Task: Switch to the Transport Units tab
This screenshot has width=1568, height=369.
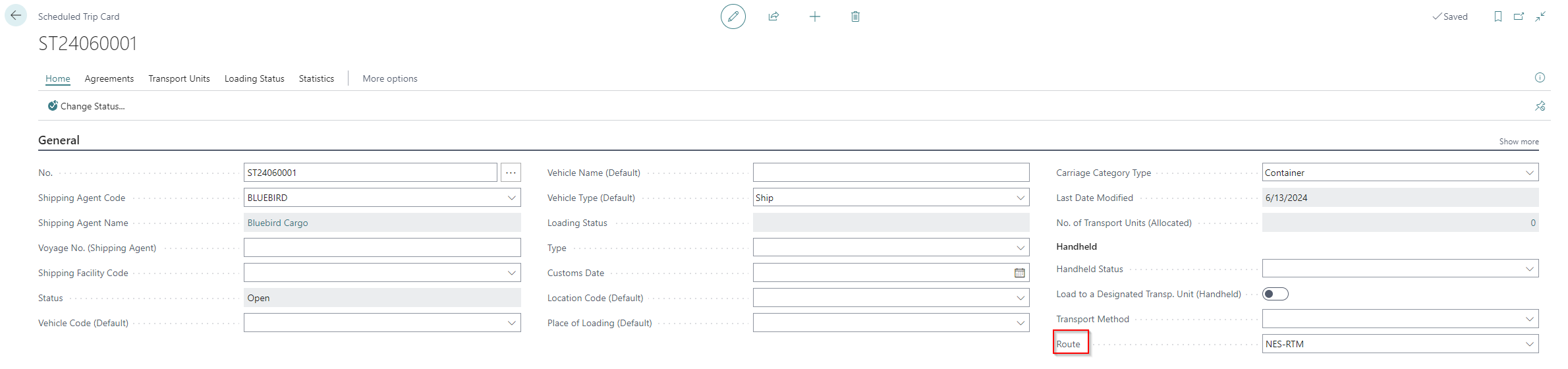Action: (x=179, y=78)
